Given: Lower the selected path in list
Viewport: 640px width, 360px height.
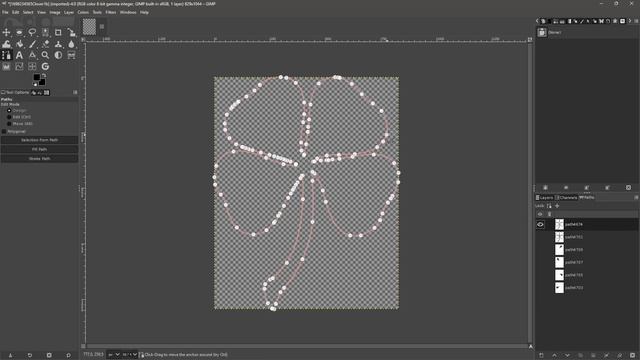Looking at the screenshot, I should click(x=567, y=356).
